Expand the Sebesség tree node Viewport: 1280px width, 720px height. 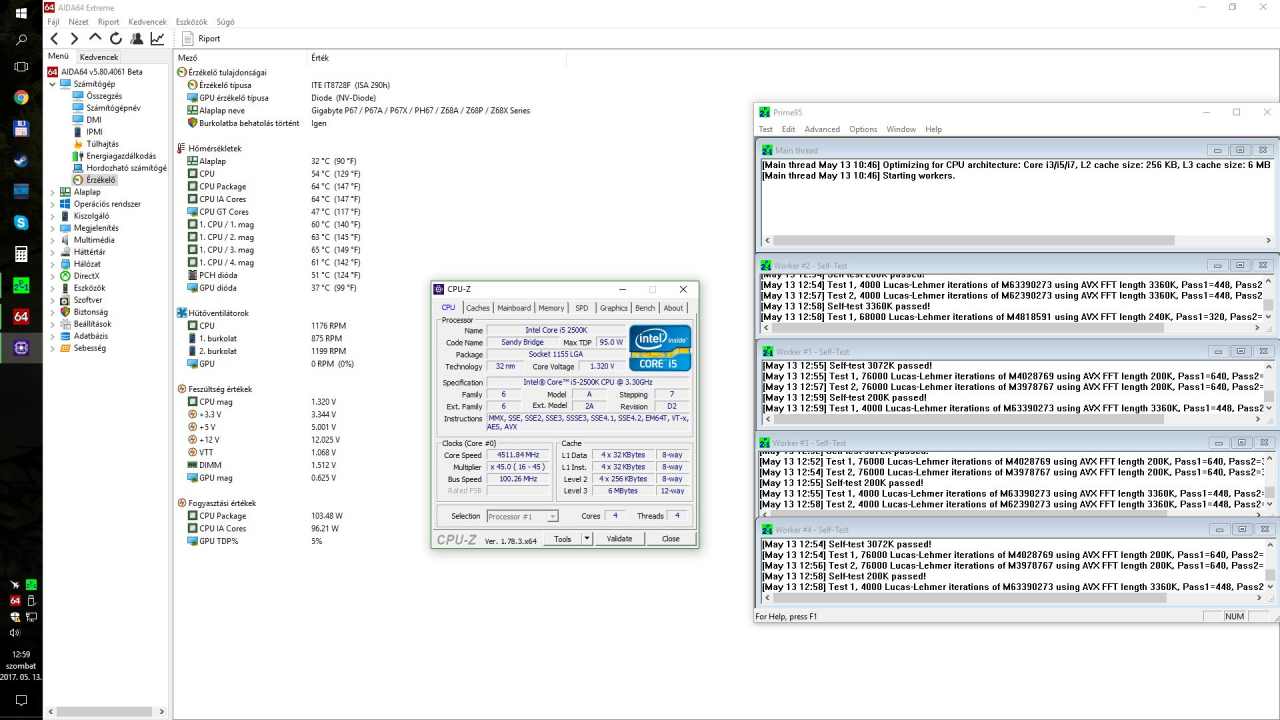pos(53,348)
